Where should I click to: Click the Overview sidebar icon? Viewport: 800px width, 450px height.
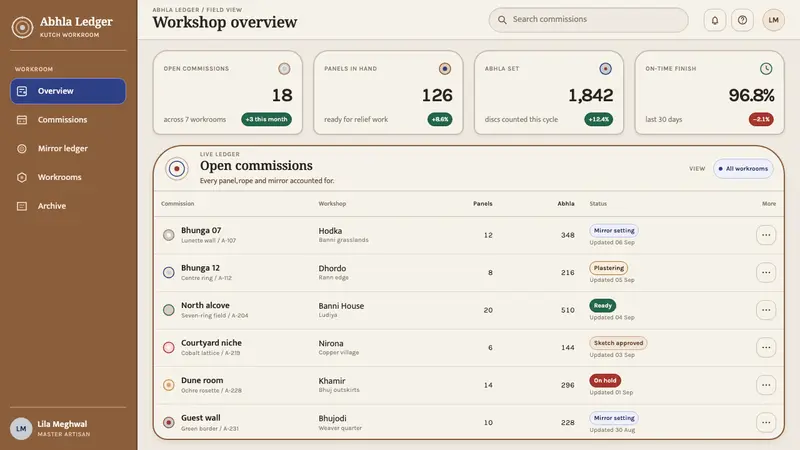click(x=22, y=91)
